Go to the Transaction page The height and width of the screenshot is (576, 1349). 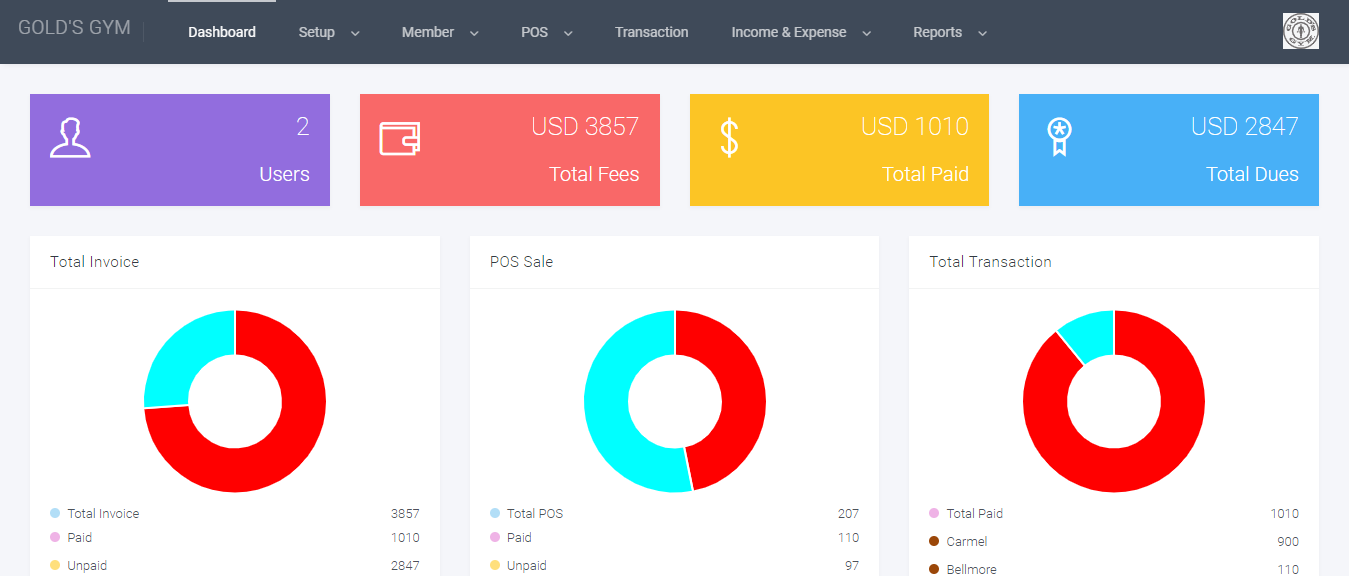pyautogui.click(x=652, y=32)
